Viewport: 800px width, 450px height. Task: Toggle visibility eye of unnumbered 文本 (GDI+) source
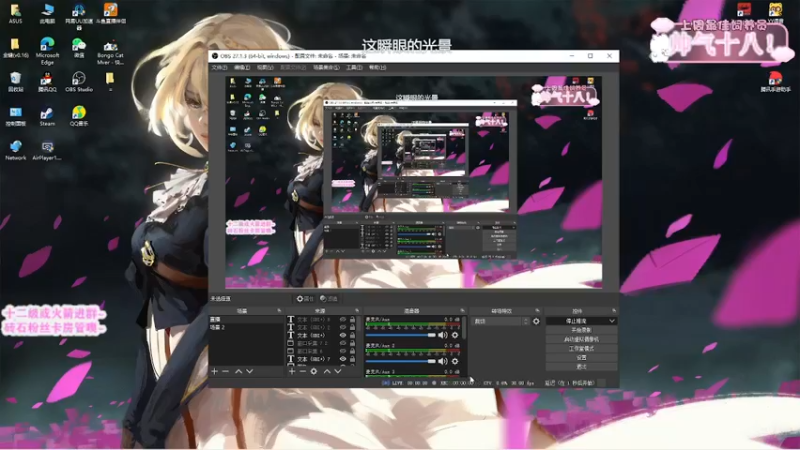tap(343, 335)
